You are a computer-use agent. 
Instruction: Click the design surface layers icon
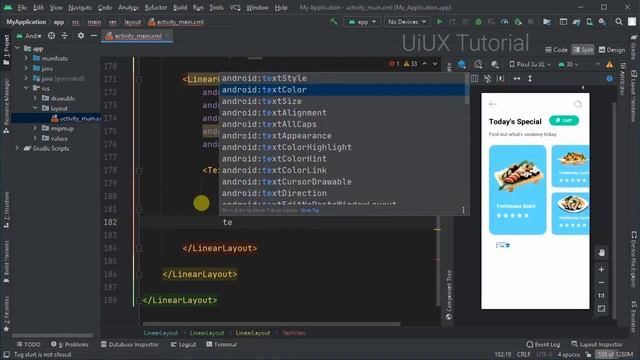[462, 64]
